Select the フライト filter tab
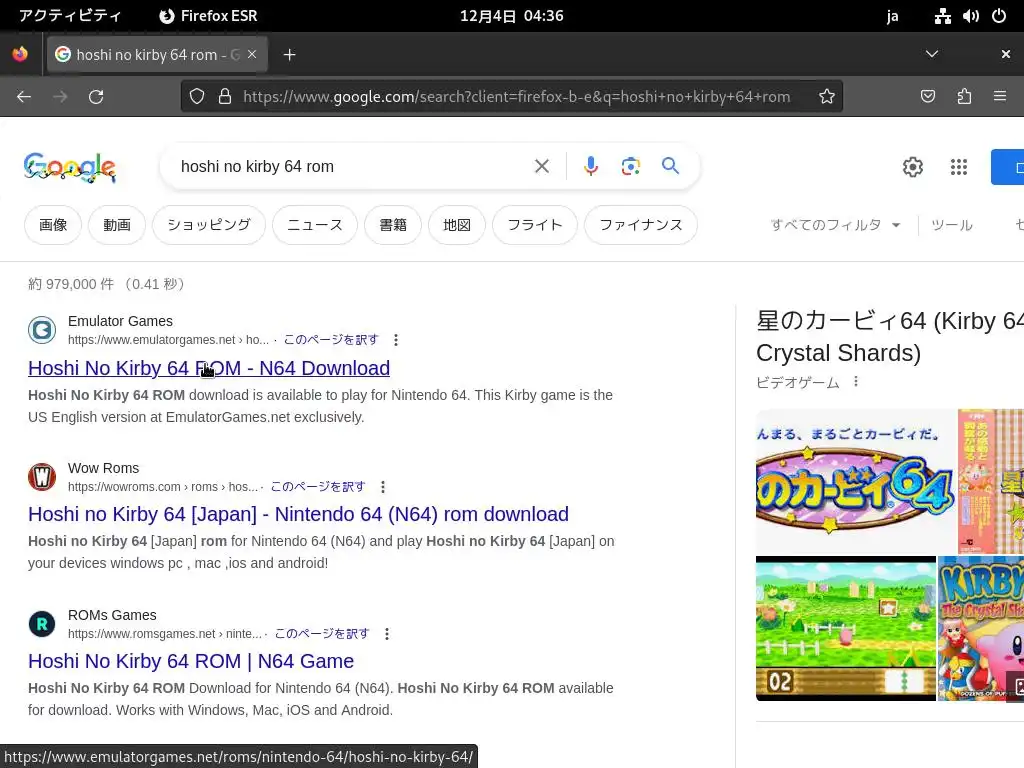 click(x=535, y=225)
